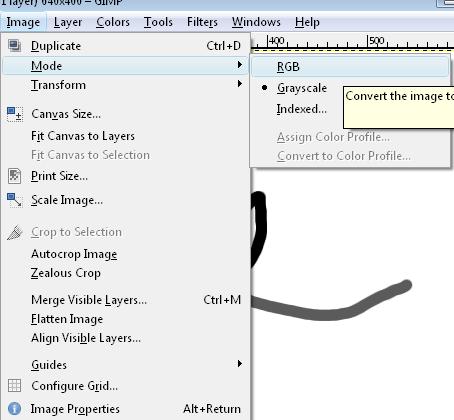The height and width of the screenshot is (420, 454).
Task: Select RGB mode in submenu
Action: (349, 67)
